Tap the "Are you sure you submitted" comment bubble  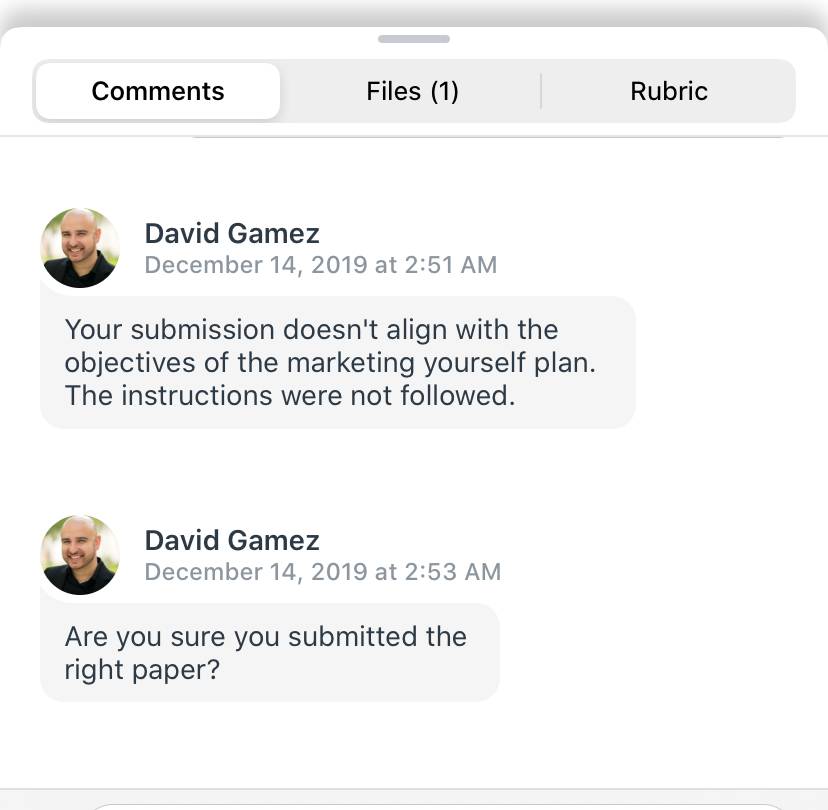[270, 653]
